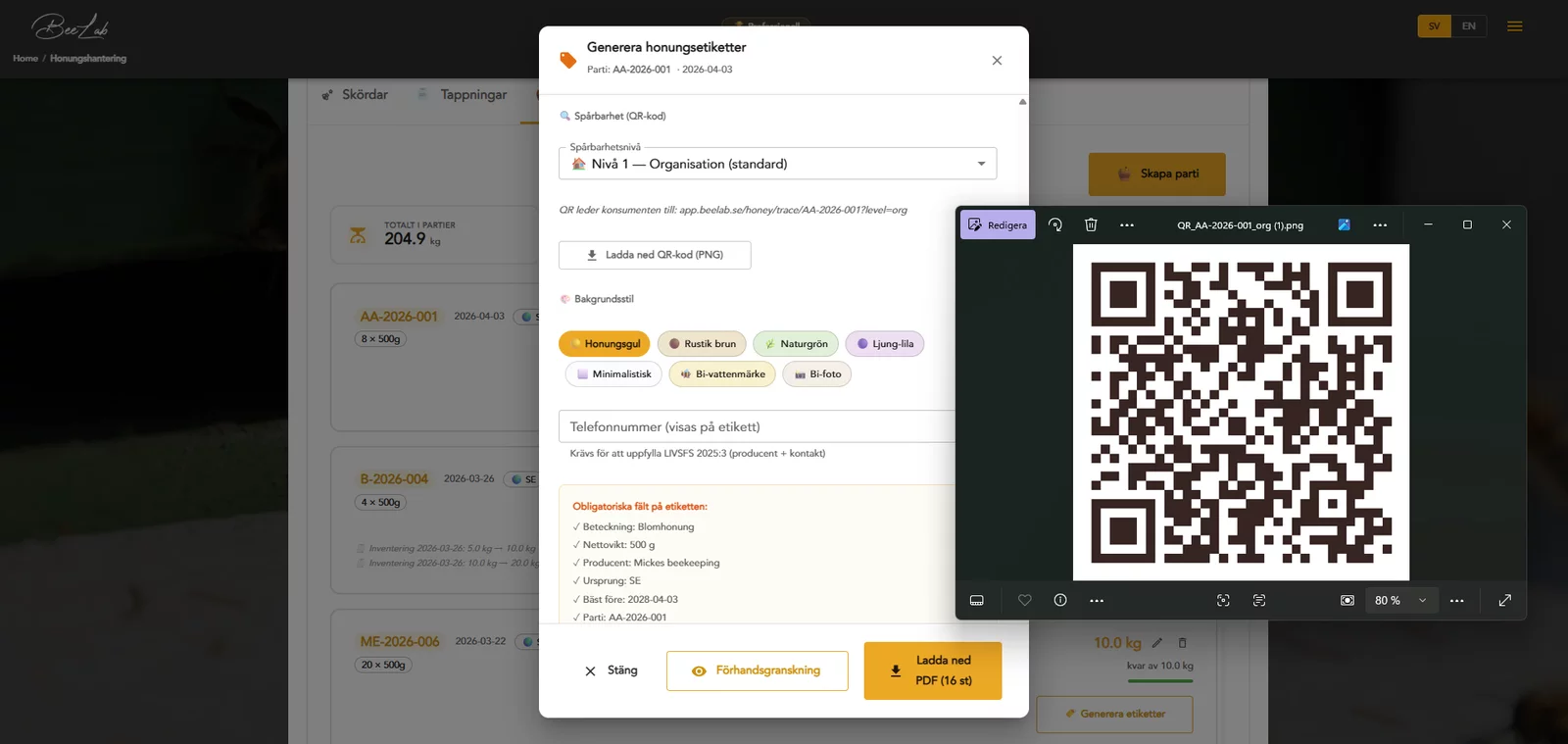Open the hamburger menu top right

(x=1515, y=26)
